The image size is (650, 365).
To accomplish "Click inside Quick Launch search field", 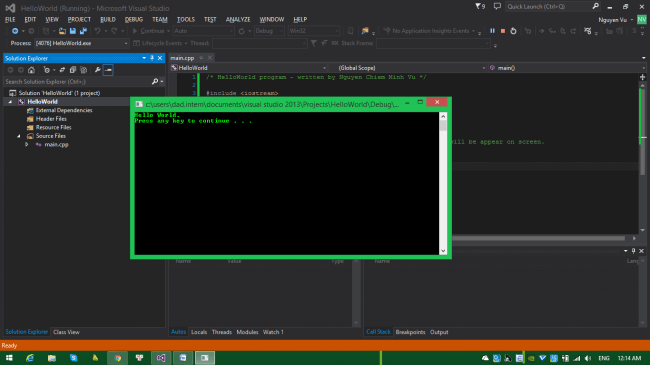I will 549,6.
